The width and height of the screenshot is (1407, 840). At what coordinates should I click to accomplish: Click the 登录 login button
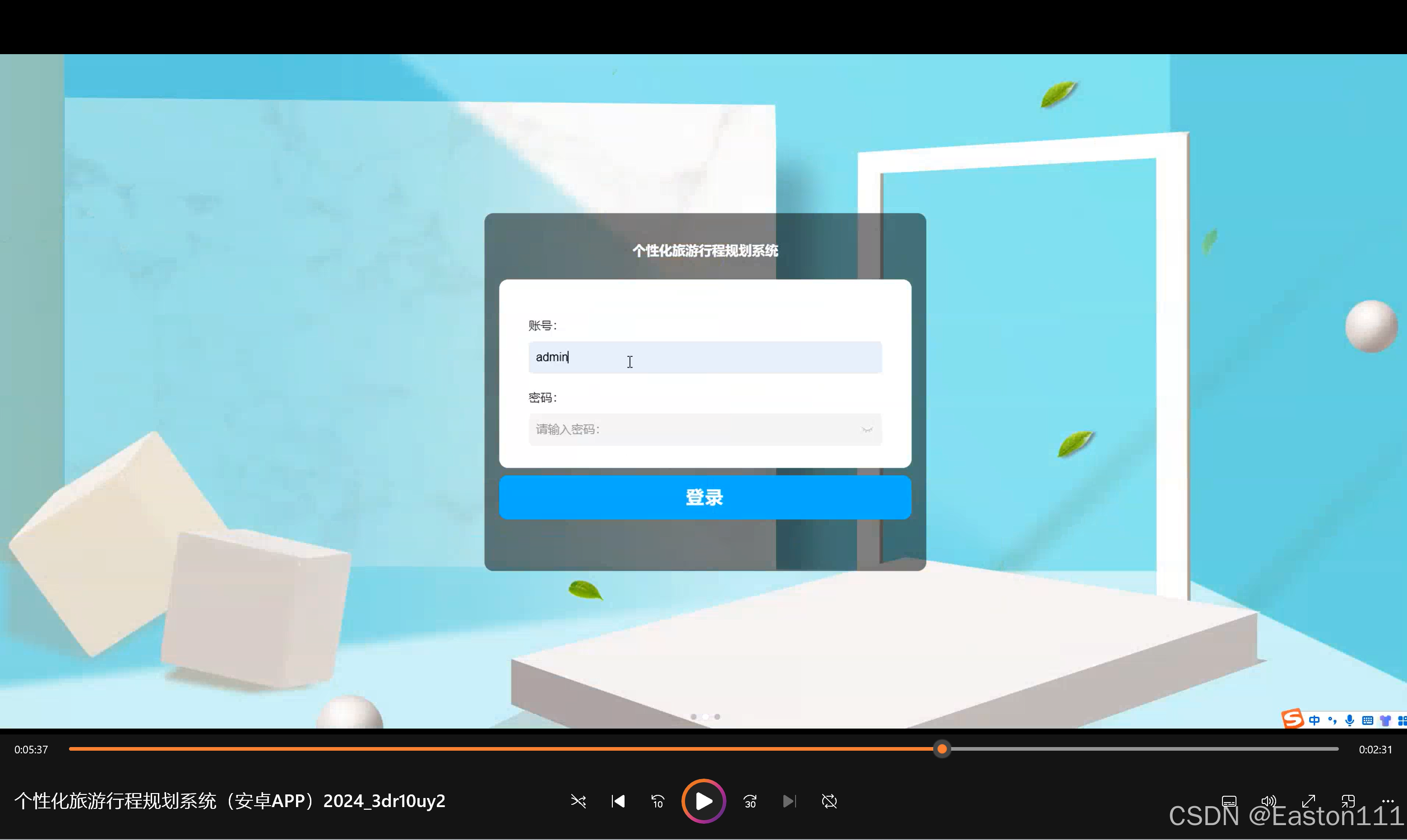[x=705, y=497]
